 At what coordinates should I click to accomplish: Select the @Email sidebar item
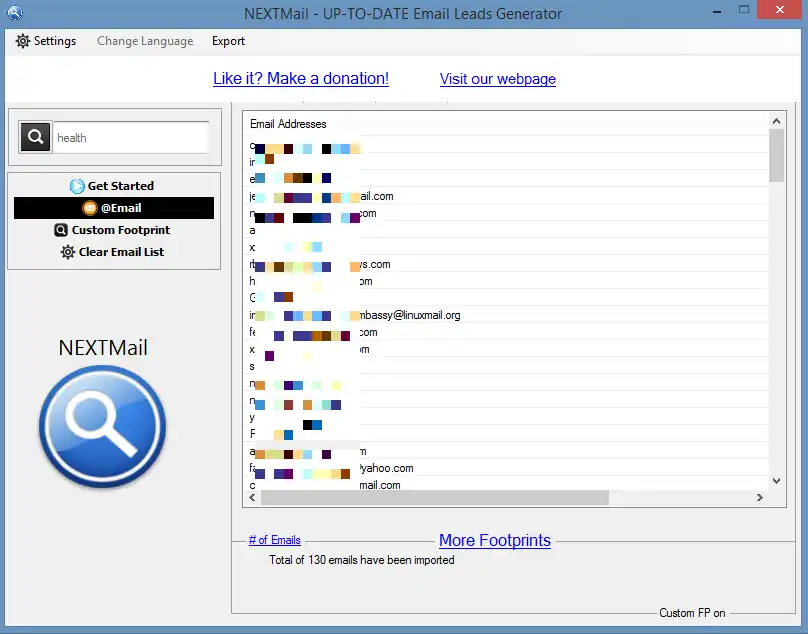(x=114, y=208)
